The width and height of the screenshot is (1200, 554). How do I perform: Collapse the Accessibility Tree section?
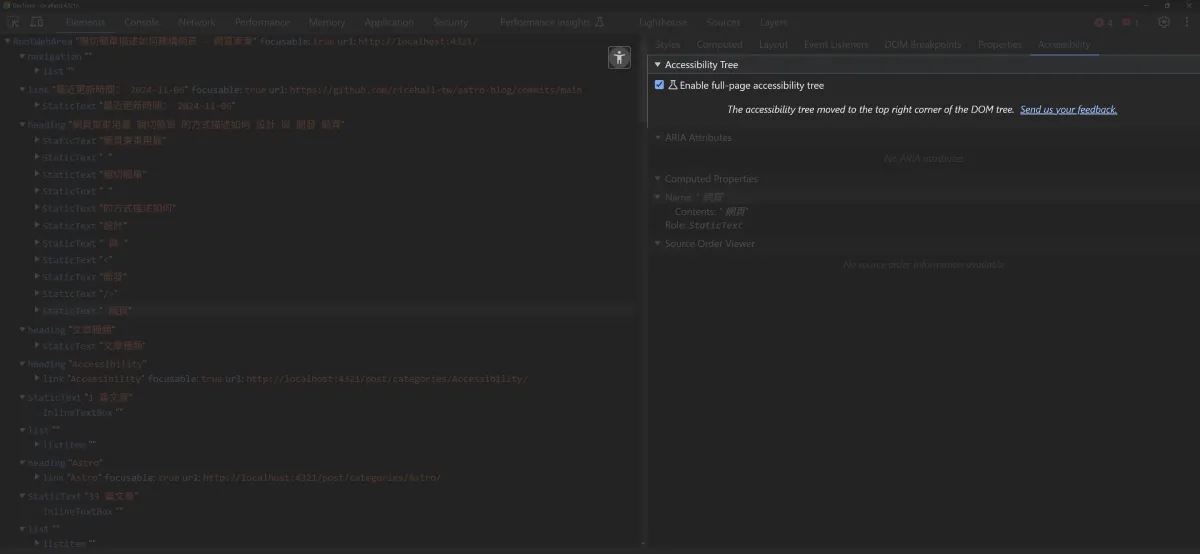pos(658,65)
